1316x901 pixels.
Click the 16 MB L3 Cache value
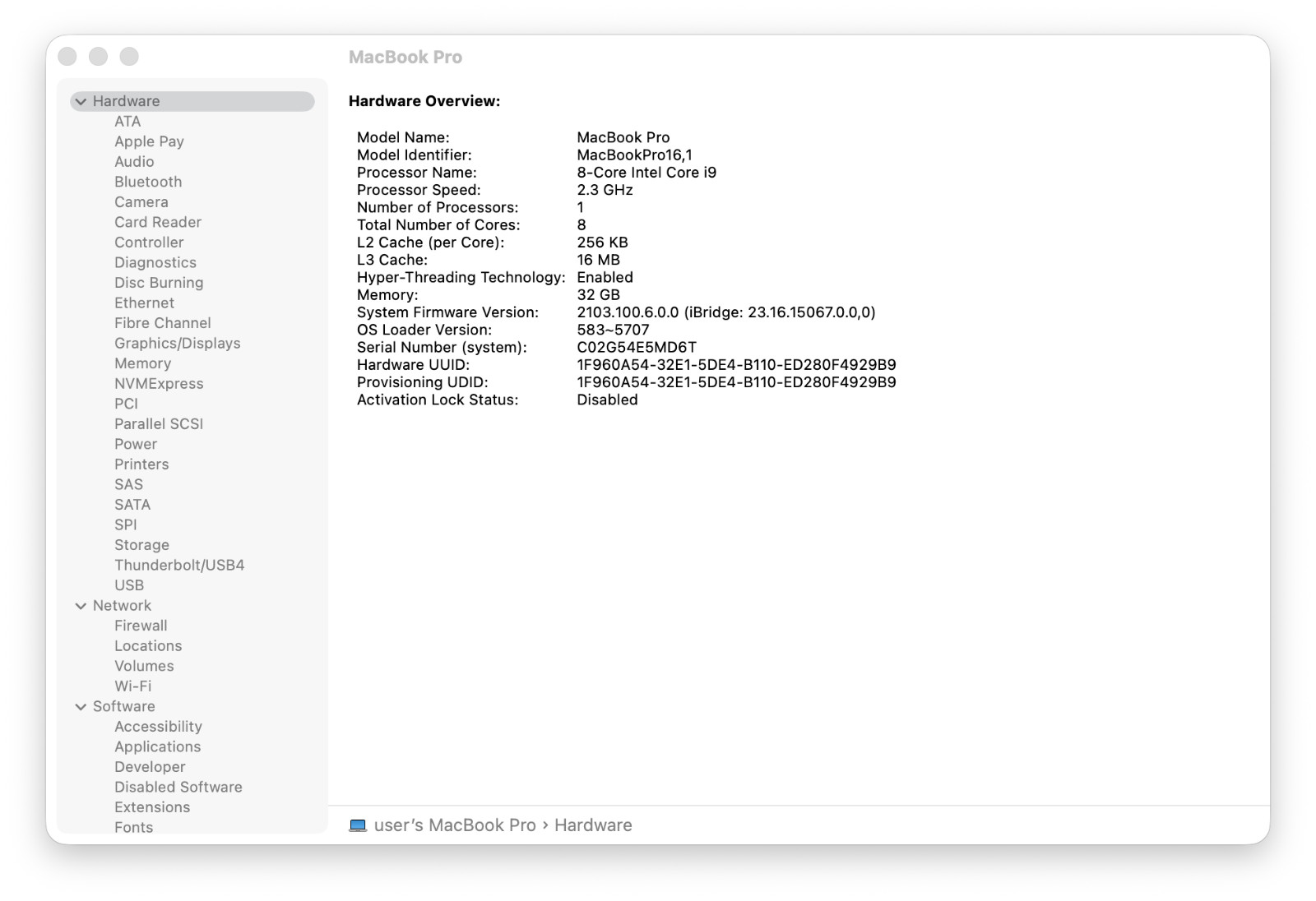click(x=598, y=260)
